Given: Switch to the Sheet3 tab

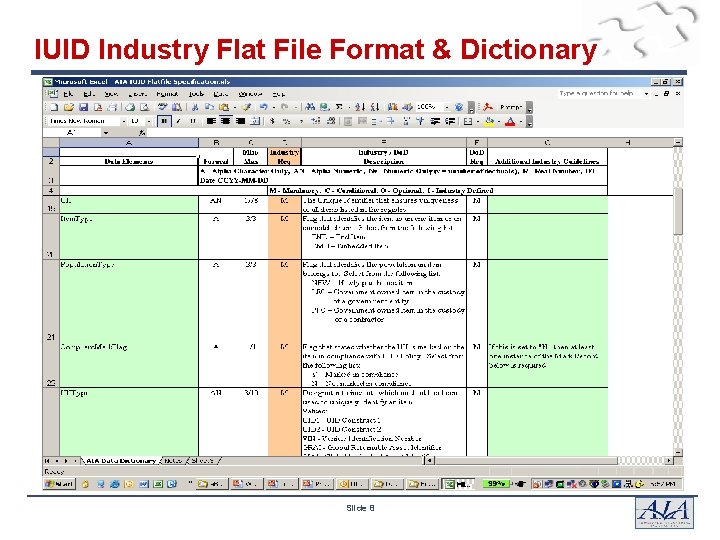Looking at the screenshot, I should click(x=202, y=460).
